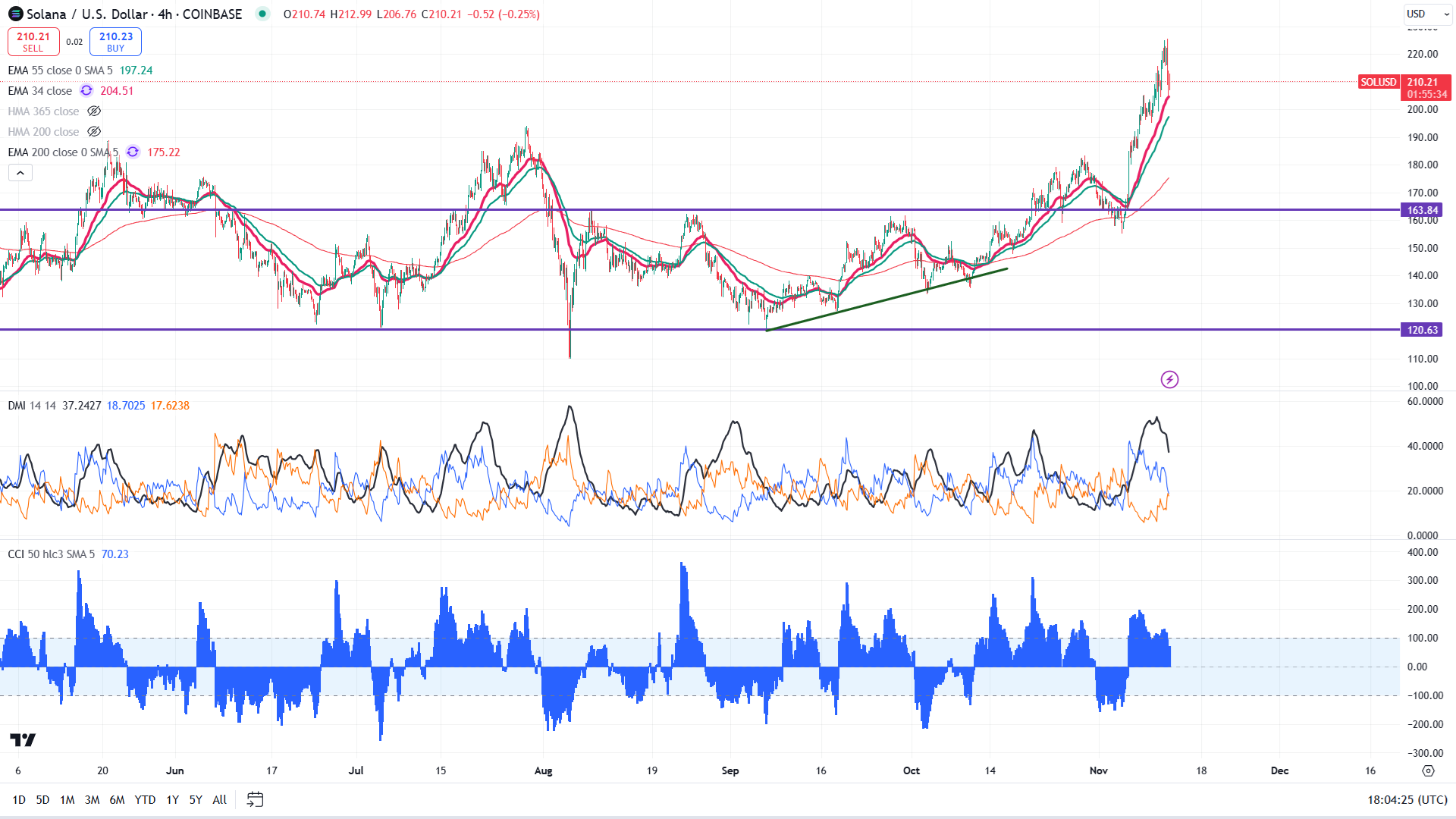Click the TradingView logo
1456x819 pixels.
(23, 739)
